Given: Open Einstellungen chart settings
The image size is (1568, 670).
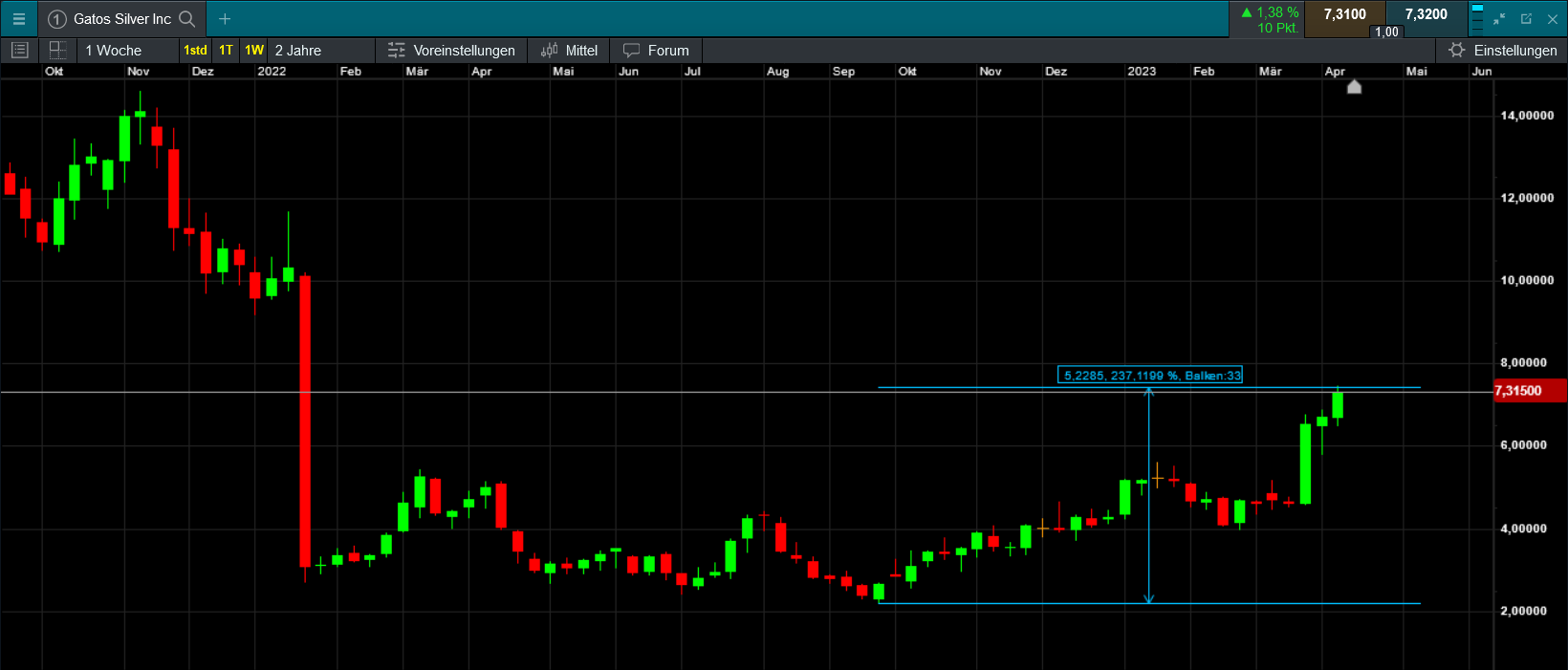Looking at the screenshot, I should 1503,51.
